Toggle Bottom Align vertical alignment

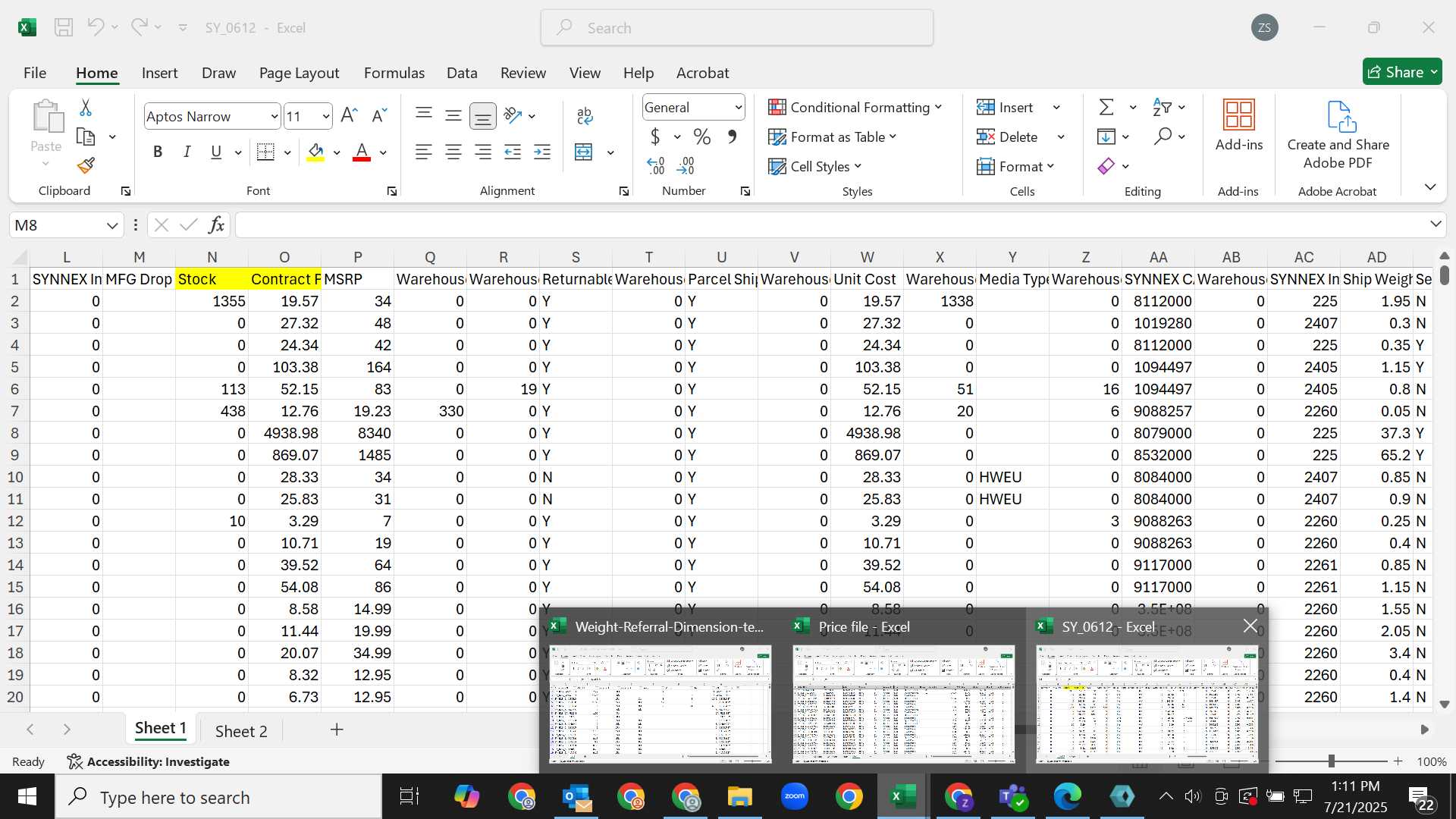[483, 115]
